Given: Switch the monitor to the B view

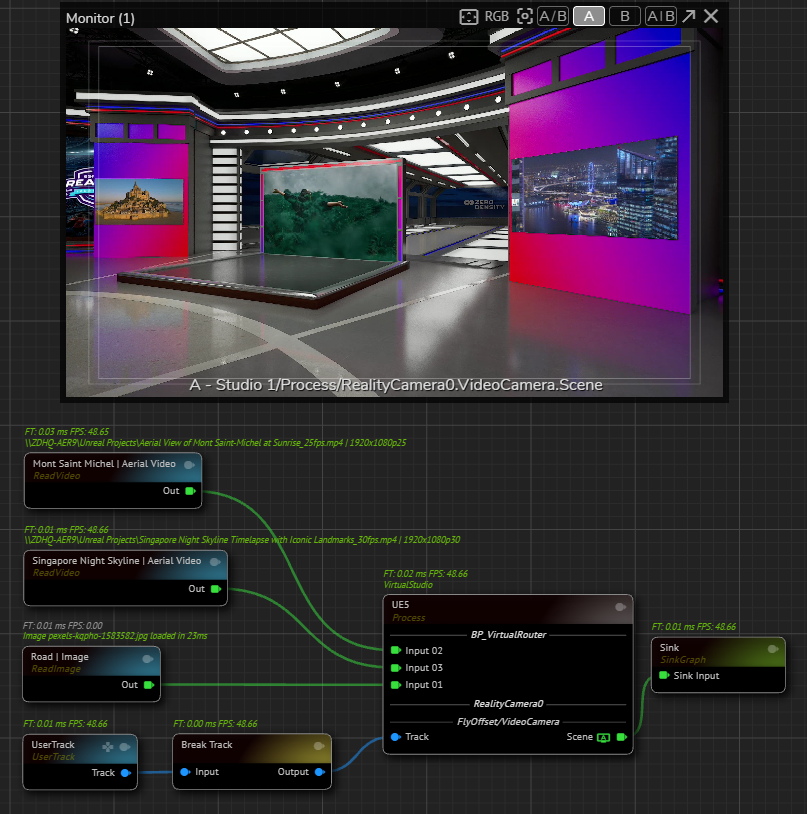Looking at the screenshot, I should (x=624, y=16).
